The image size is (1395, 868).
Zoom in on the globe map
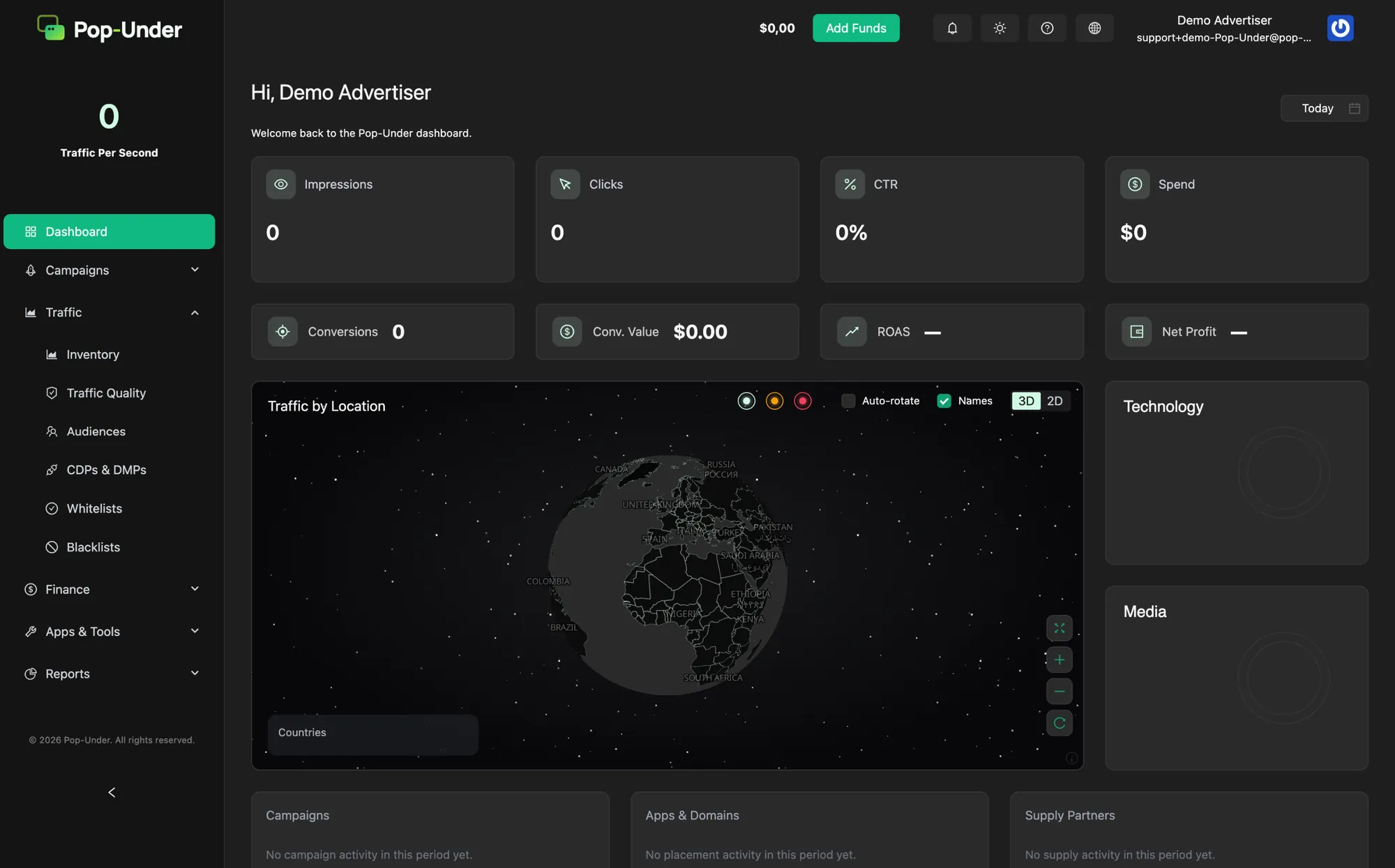(x=1059, y=660)
